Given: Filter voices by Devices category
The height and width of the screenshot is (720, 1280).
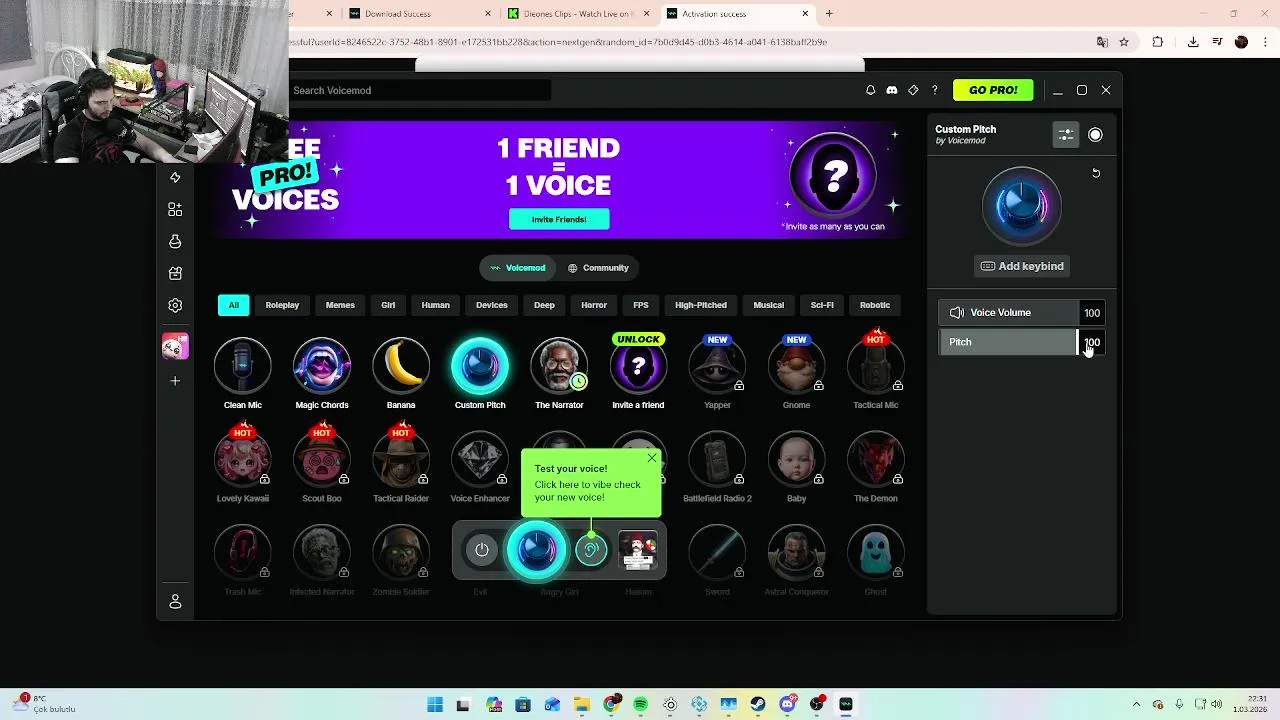Looking at the screenshot, I should click(491, 305).
